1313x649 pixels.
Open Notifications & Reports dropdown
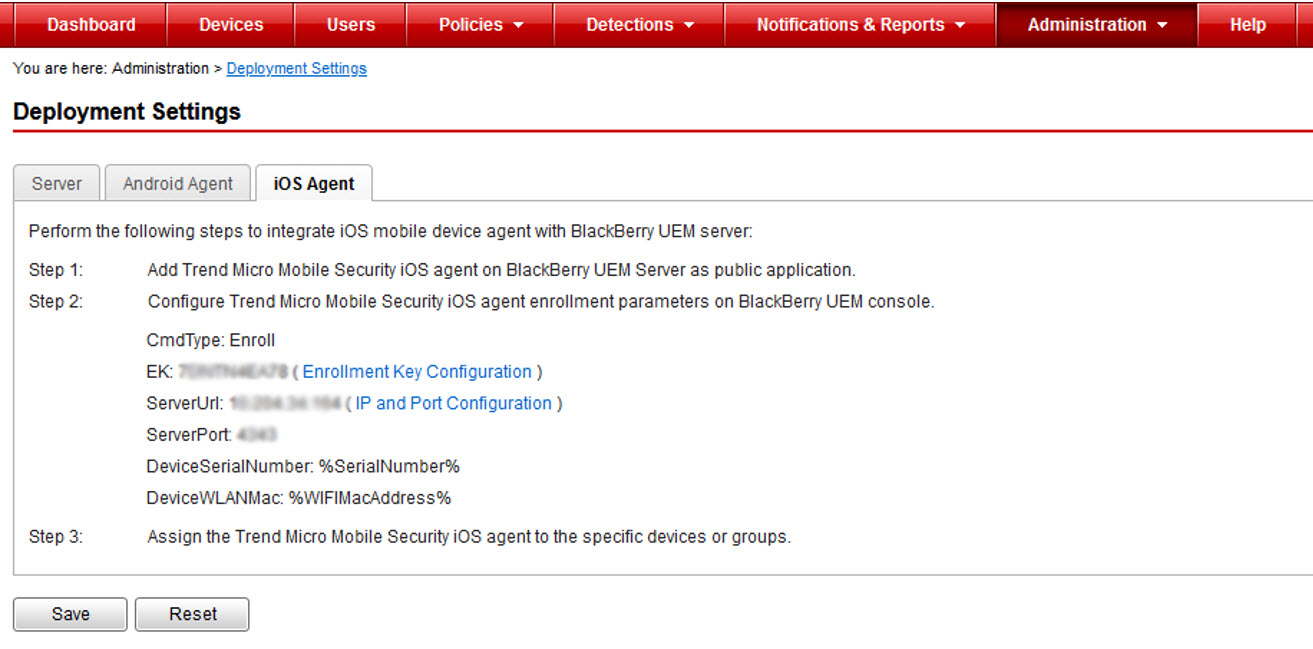pos(860,25)
